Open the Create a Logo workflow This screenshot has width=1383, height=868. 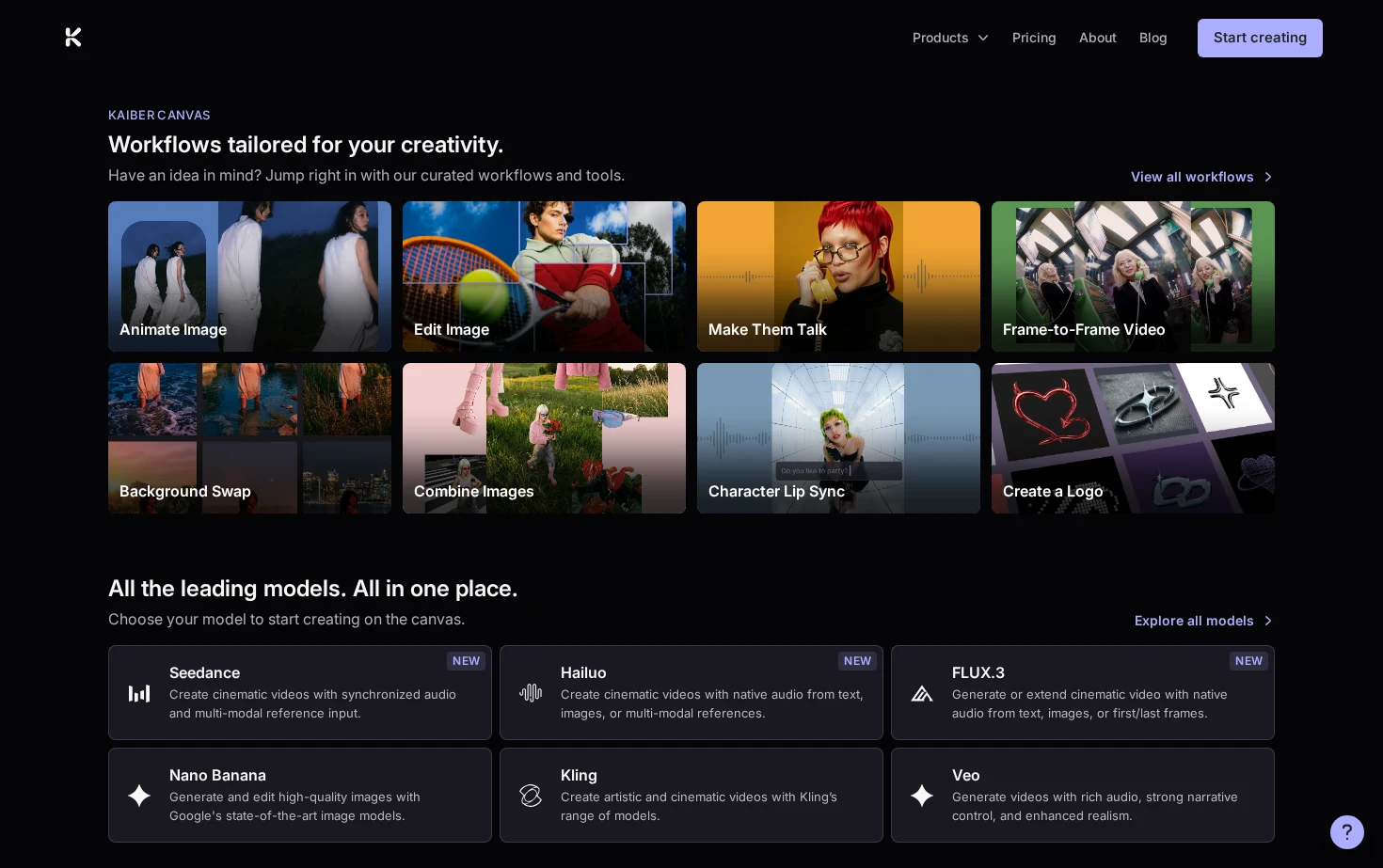click(x=1133, y=438)
